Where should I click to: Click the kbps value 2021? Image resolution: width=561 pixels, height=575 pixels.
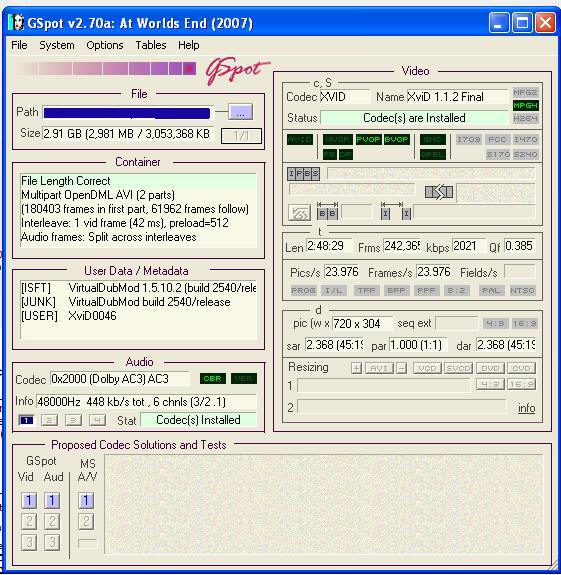(469, 246)
